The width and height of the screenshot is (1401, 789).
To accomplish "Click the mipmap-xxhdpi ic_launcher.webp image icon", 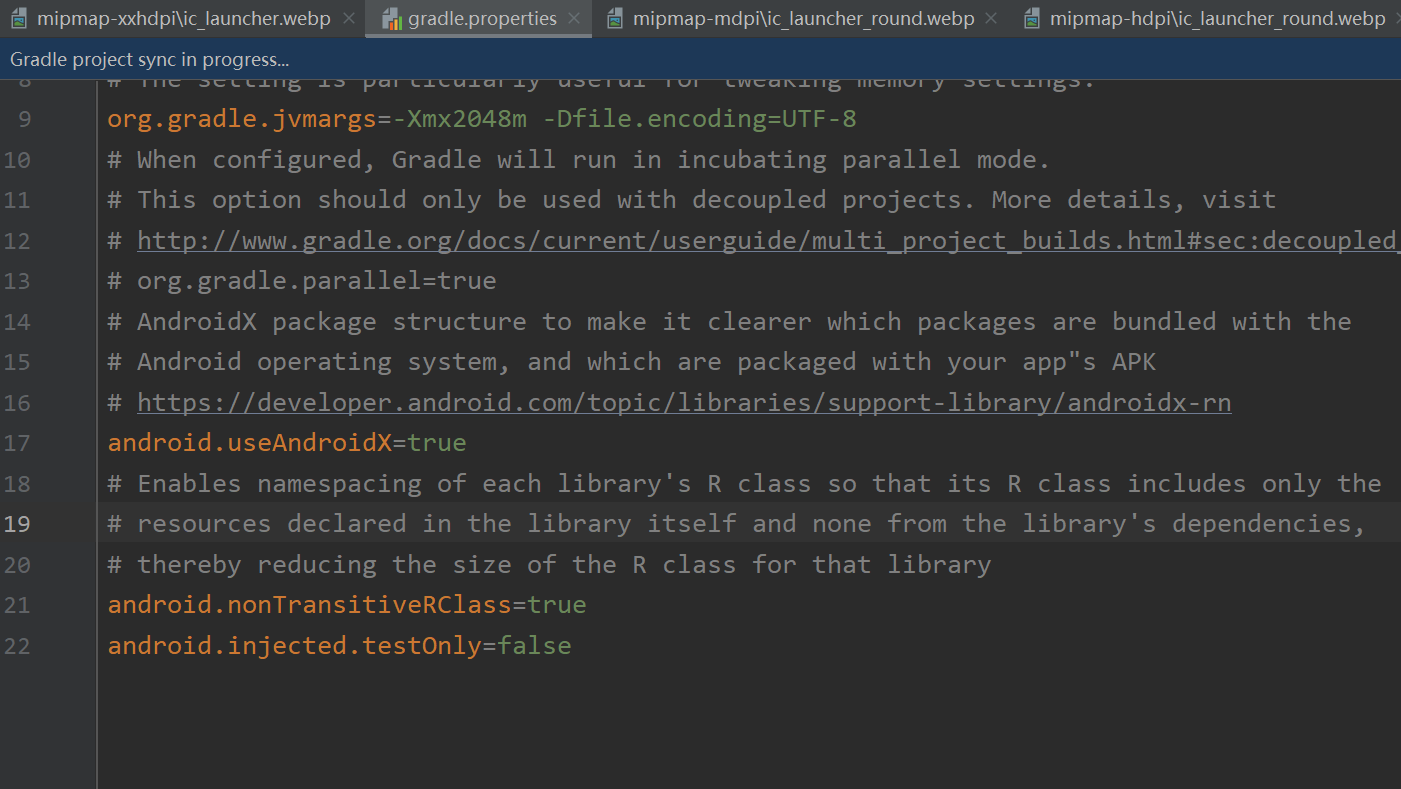I will click(x=20, y=19).
